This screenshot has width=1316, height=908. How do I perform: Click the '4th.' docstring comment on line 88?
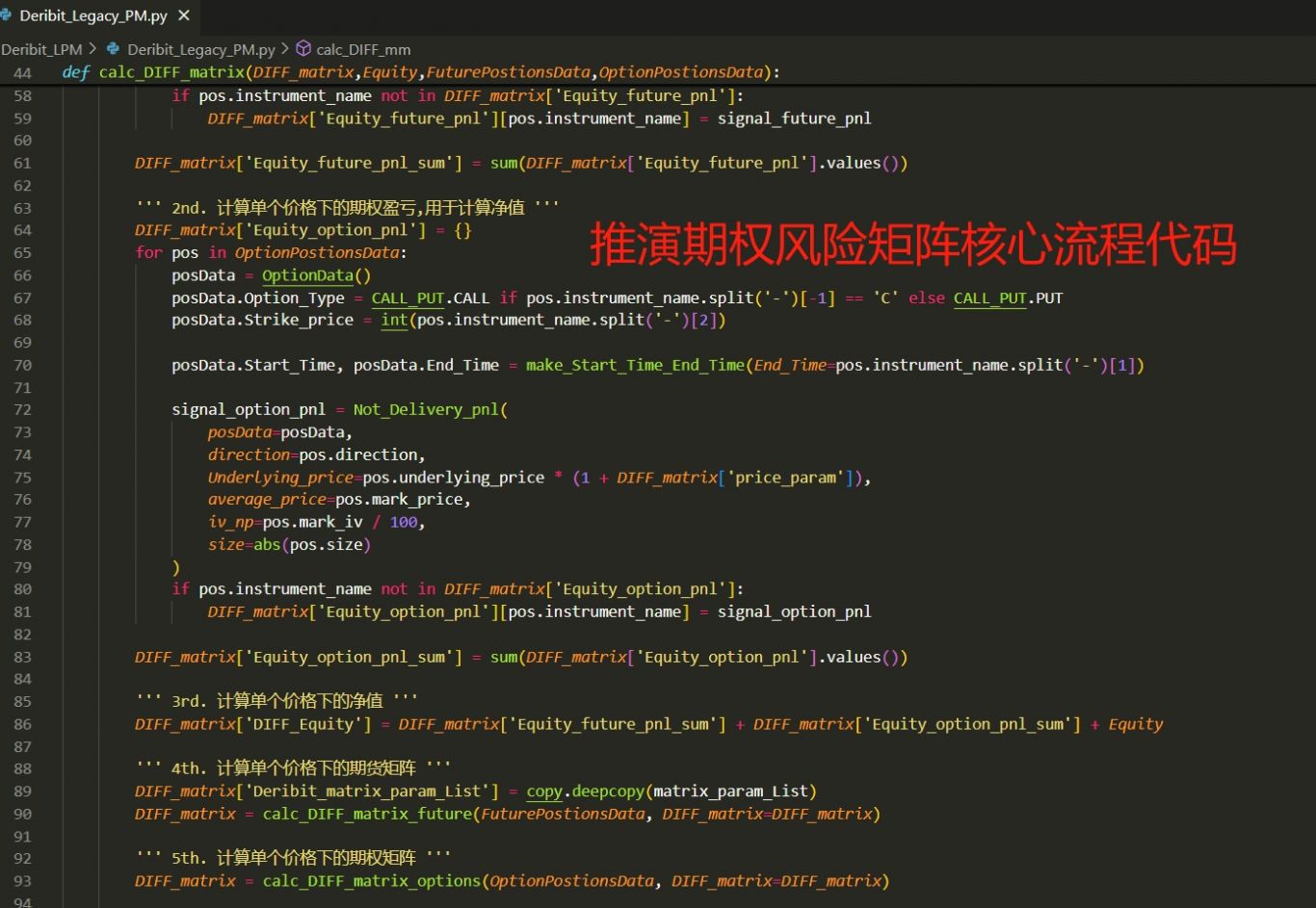293,768
